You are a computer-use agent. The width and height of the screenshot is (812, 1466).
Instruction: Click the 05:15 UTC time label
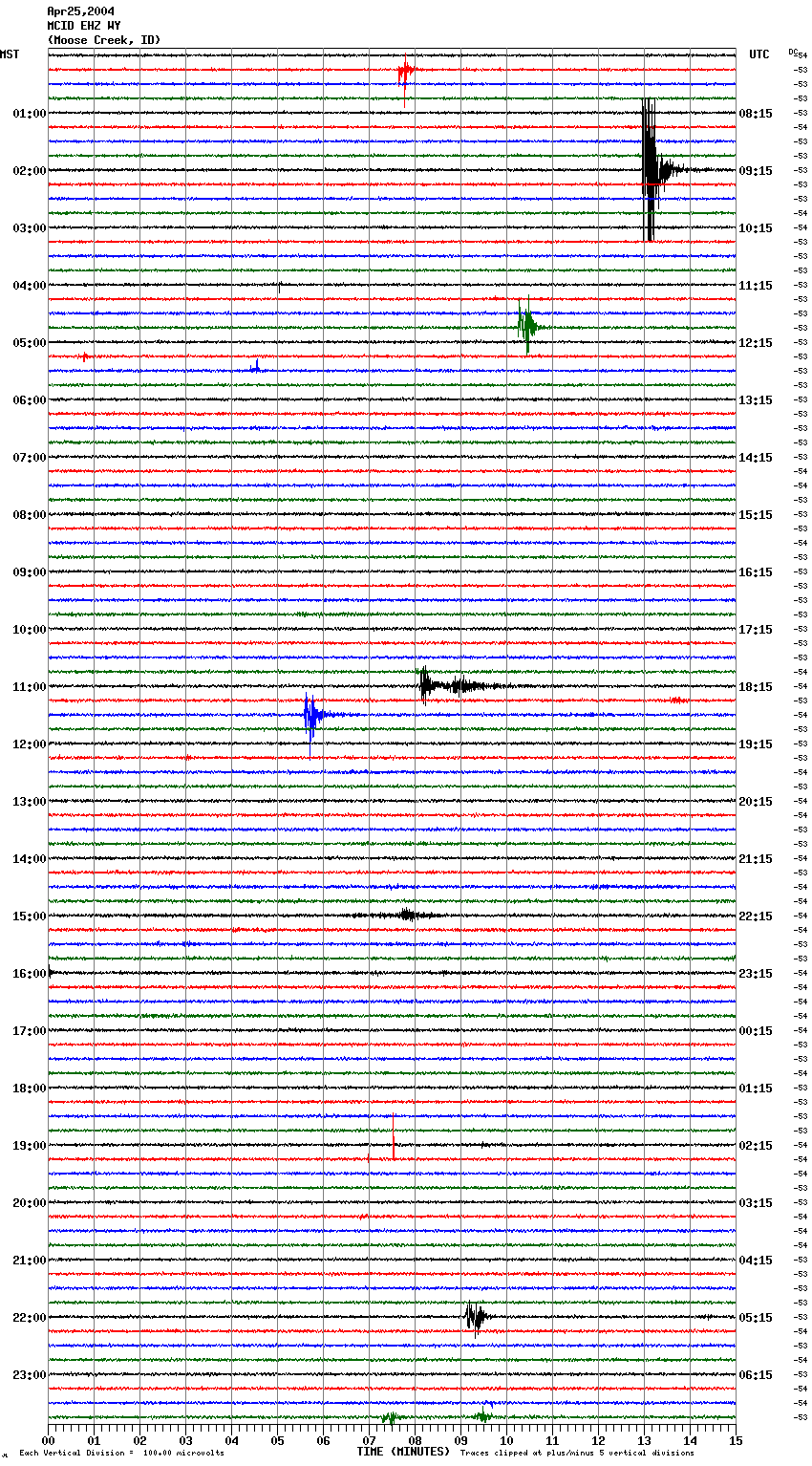pyautogui.click(x=756, y=1318)
